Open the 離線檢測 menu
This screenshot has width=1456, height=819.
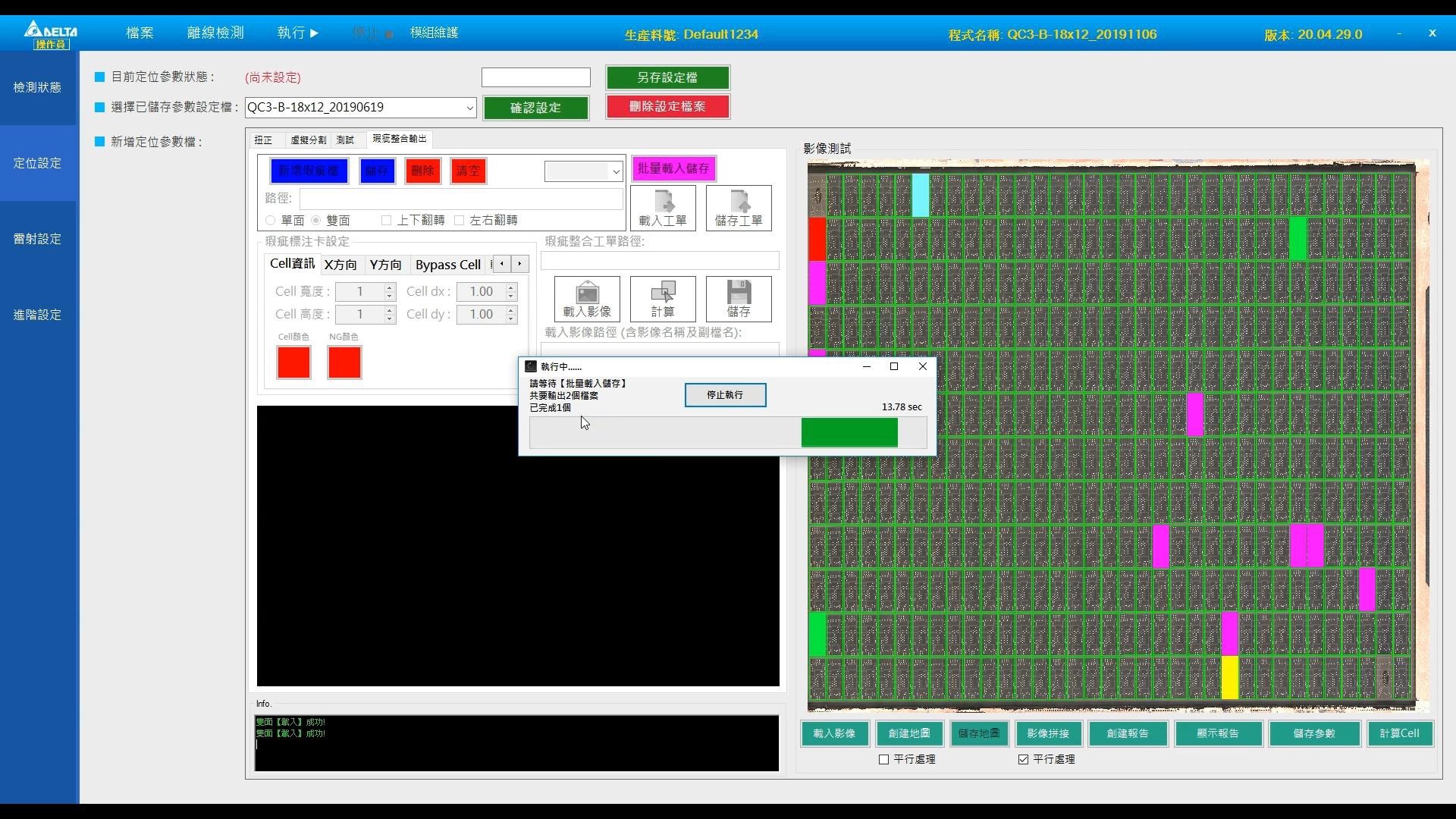215,33
